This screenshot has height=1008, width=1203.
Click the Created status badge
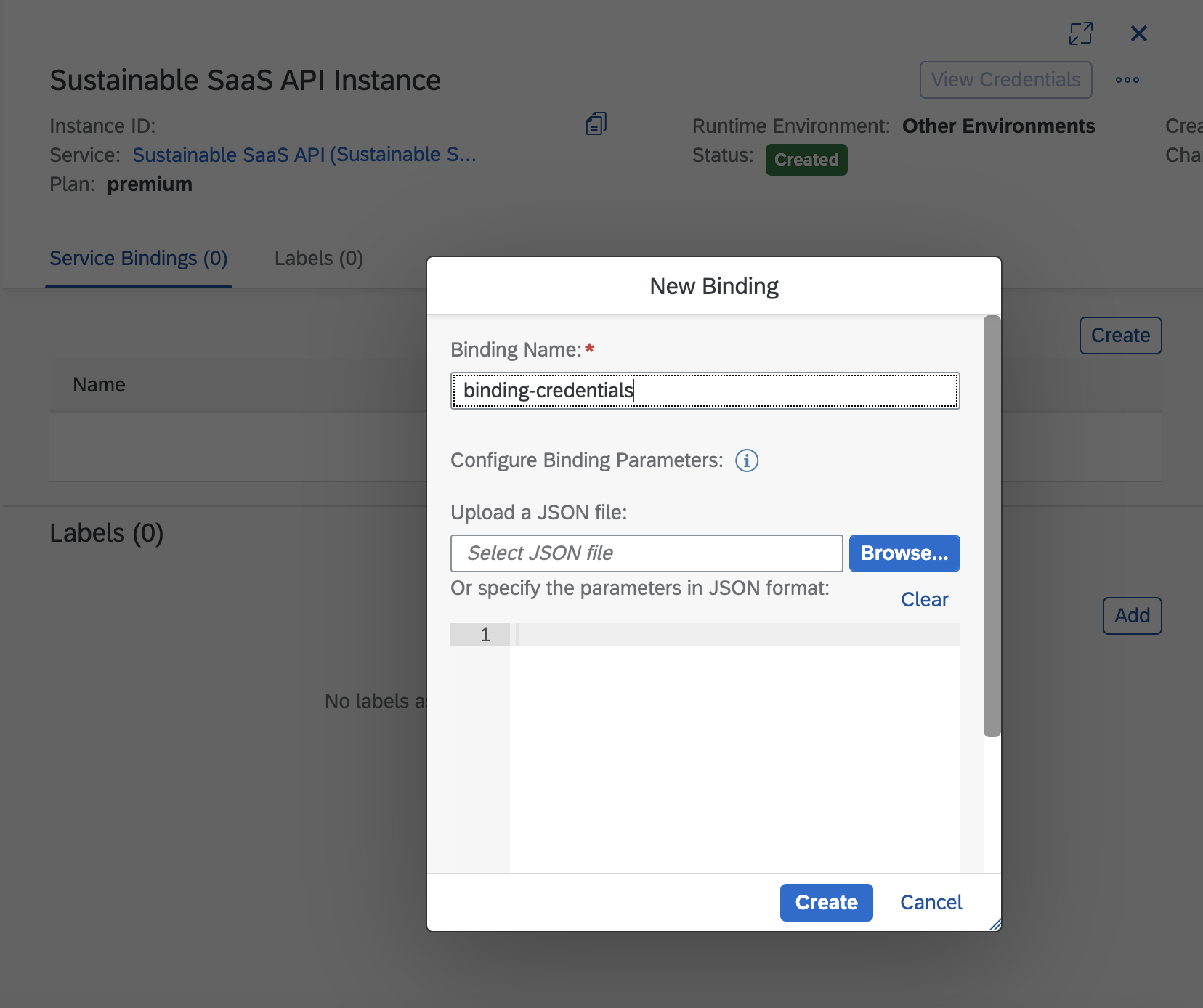click(x=806, y=160)
